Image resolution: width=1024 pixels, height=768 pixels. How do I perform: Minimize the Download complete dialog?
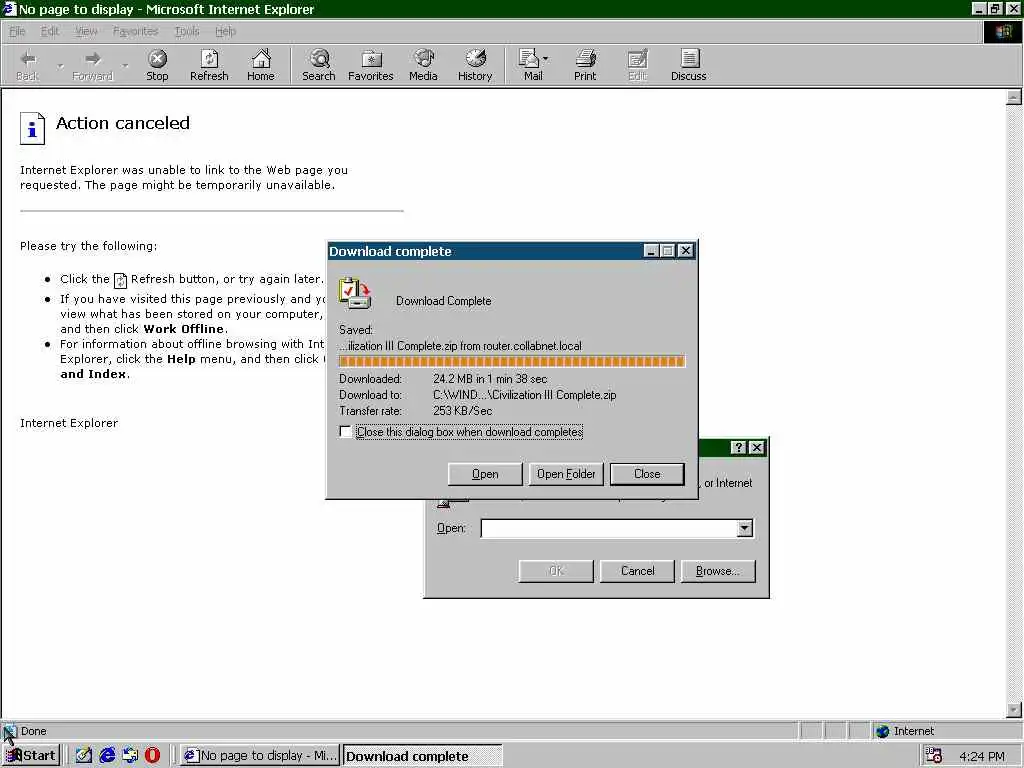coord(650,251)
